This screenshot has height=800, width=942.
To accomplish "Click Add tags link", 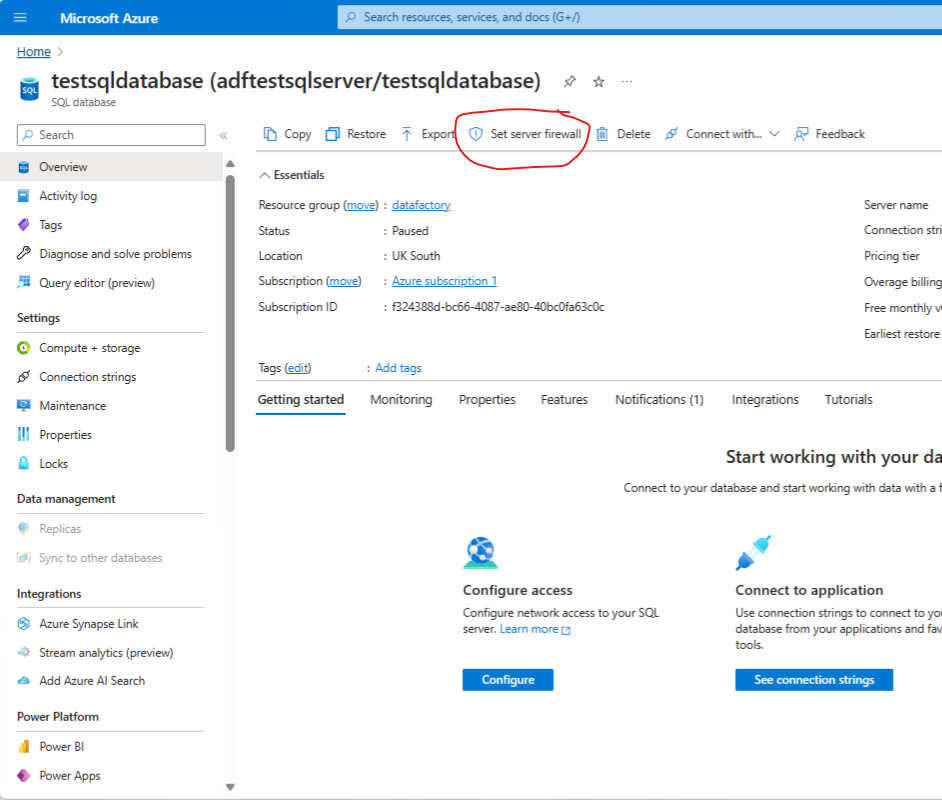I will (398, 368).
